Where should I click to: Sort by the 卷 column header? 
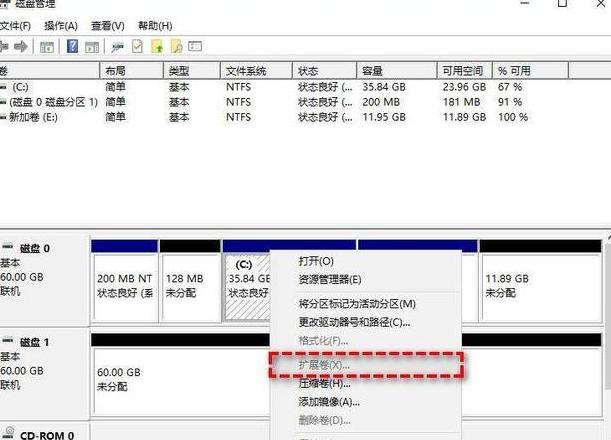[x=49, y=71]
